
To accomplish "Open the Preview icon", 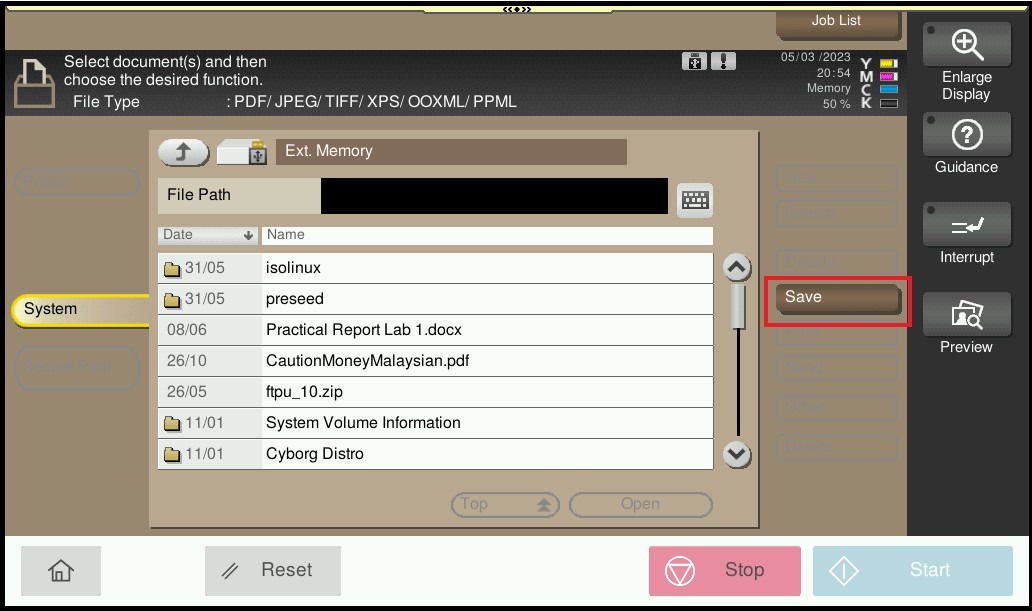I will pos(966,315).
